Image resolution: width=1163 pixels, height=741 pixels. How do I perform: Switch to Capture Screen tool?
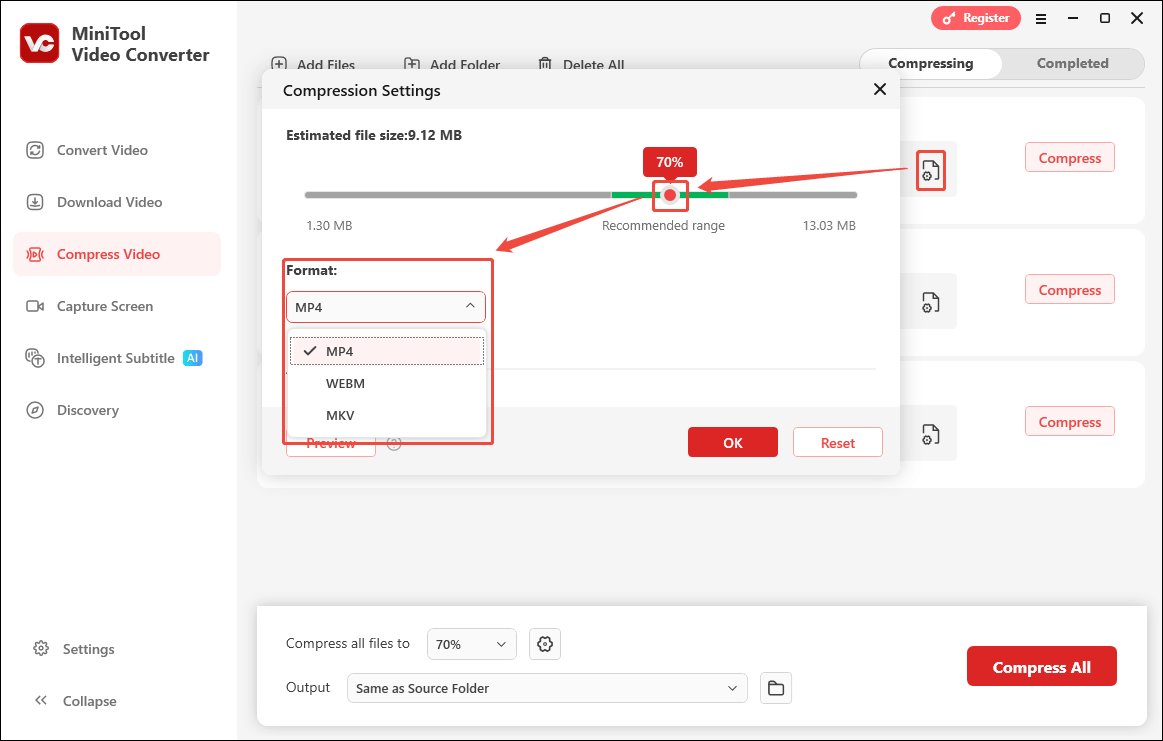[x=103, y=306]
